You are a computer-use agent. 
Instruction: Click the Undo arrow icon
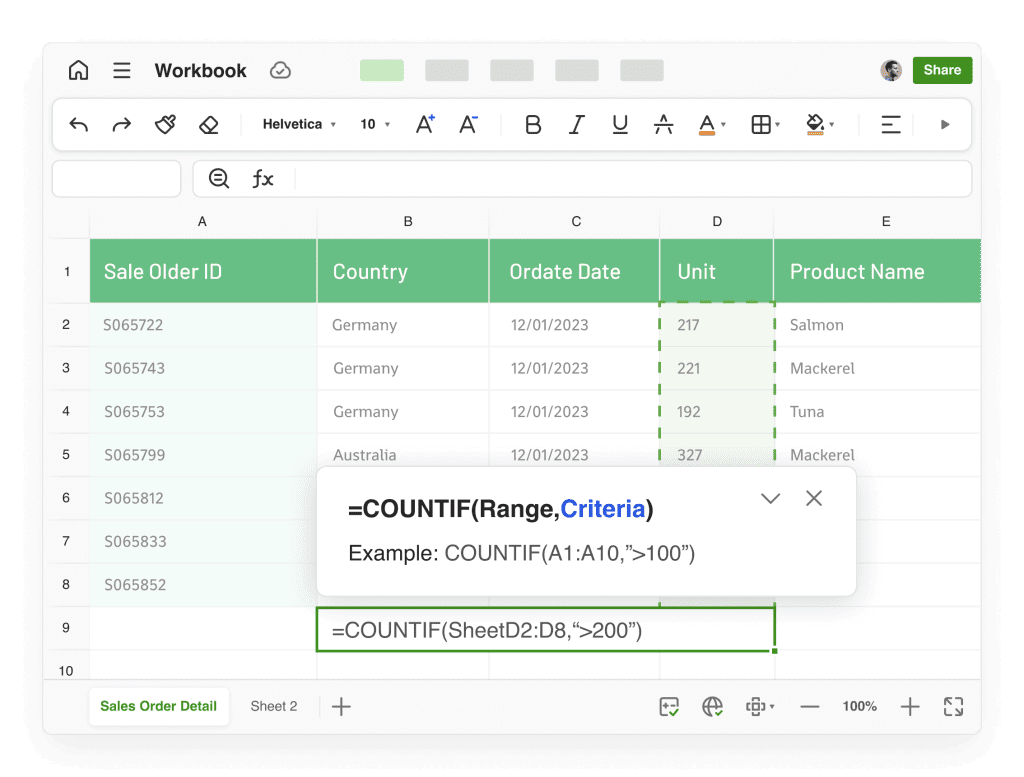tap(79, 125)
